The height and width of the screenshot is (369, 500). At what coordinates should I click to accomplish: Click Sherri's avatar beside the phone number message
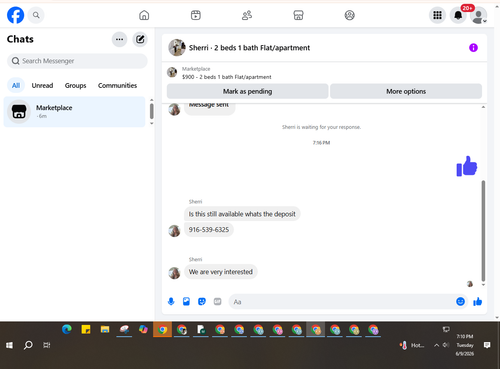174,231
